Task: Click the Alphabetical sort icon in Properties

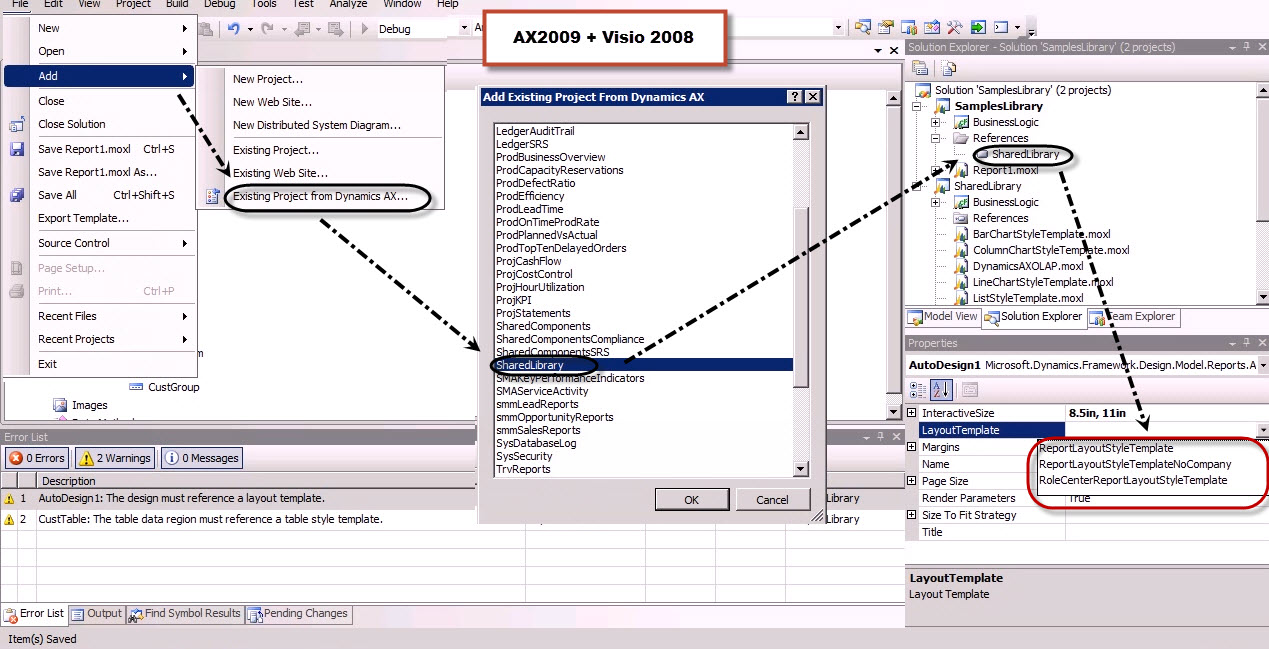Action: click(941, 390)
